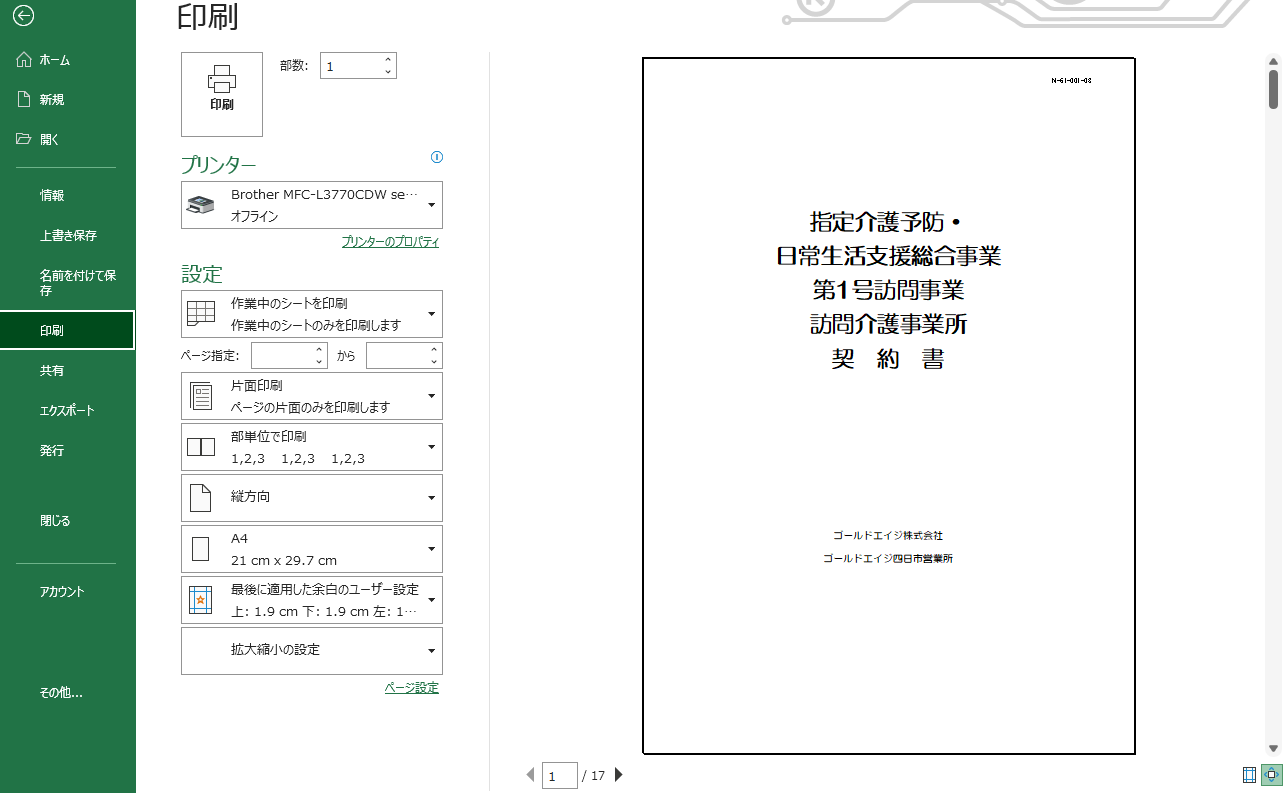Click the large printer Print button
This screenshot has height=793, width=1284.
pyautogui.click(x=222, y=94)
